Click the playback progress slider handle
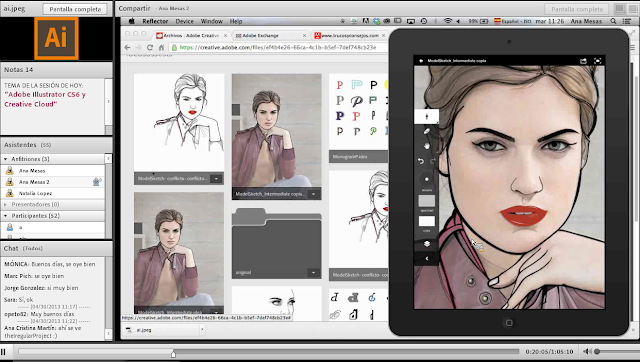The image size is (640, 362). (173, 353)
